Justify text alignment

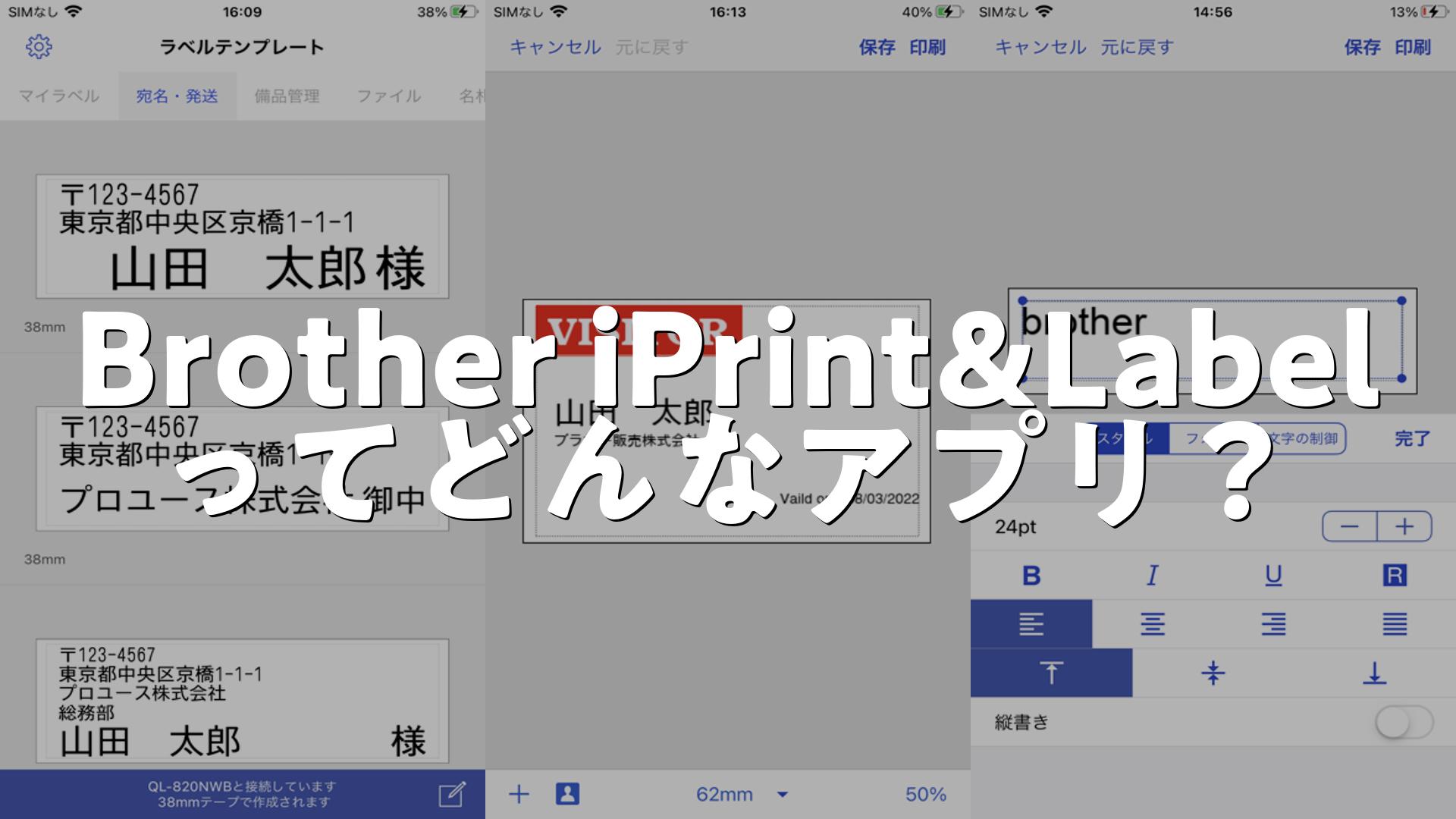(x=1395, y=624)
